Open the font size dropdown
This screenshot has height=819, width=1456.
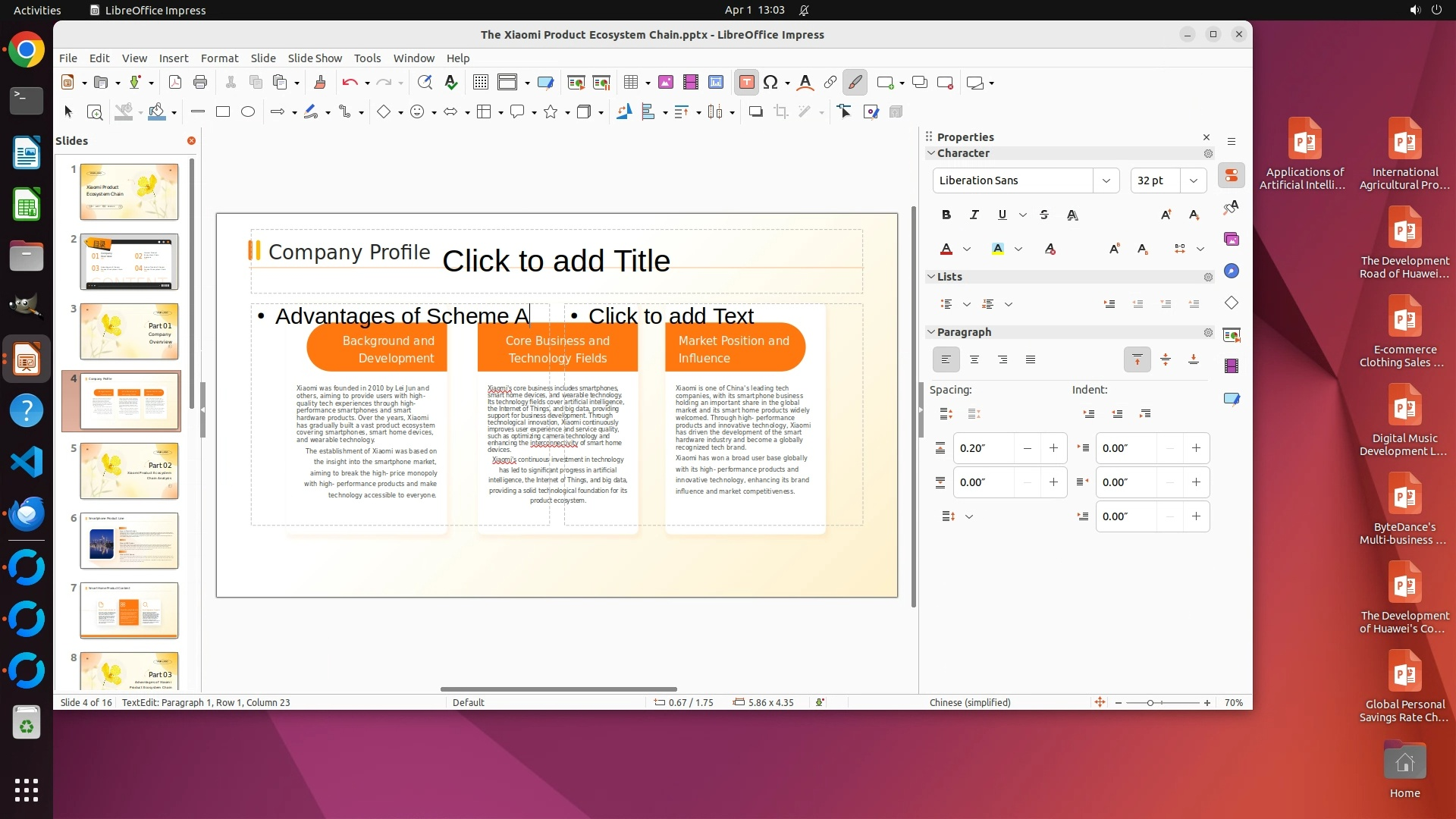(1193, 180)
